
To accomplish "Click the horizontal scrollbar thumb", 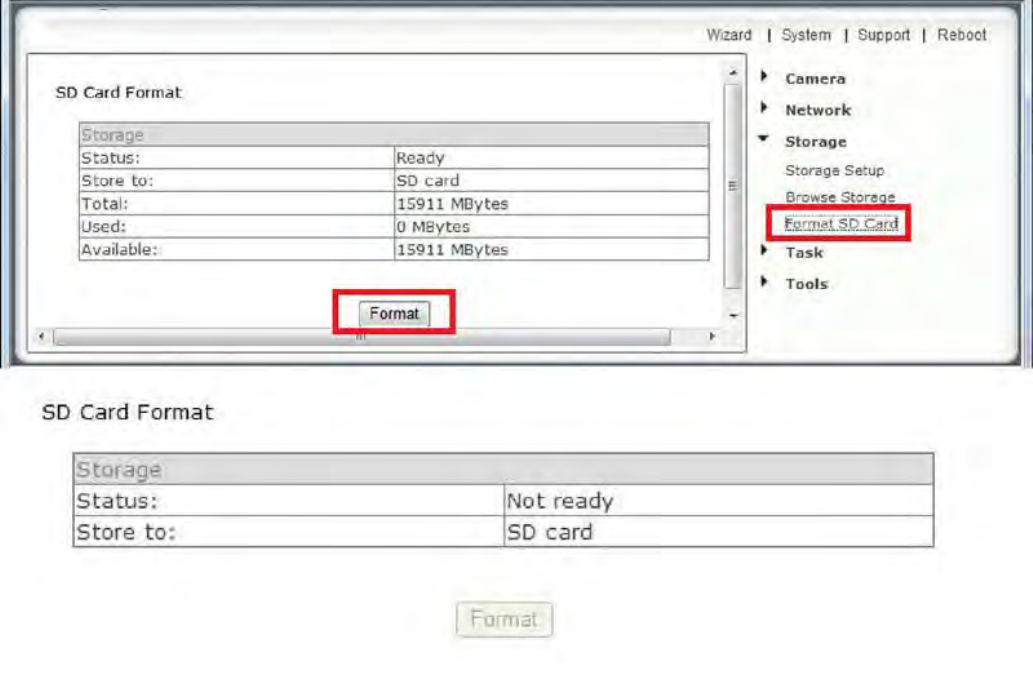I will point(362,337).
